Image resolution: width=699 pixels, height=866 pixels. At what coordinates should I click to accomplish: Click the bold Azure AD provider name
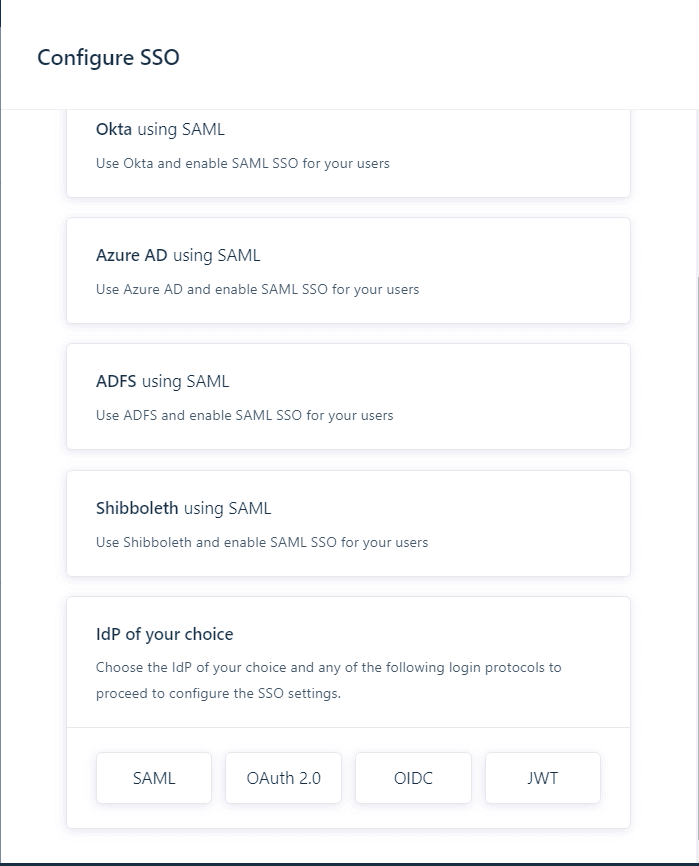point(132,255)
